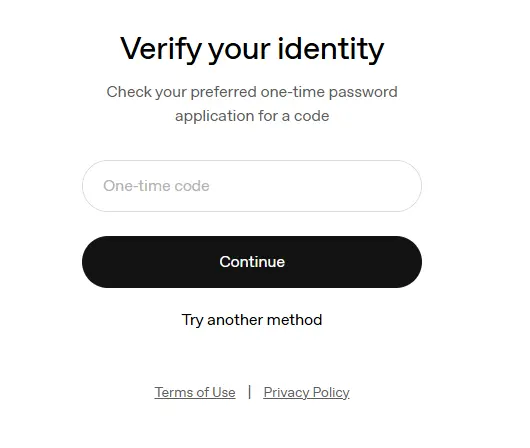This screenshot has height=448, width=530.
Task: Open the Terms of Use link
Action: click(195, 393)
